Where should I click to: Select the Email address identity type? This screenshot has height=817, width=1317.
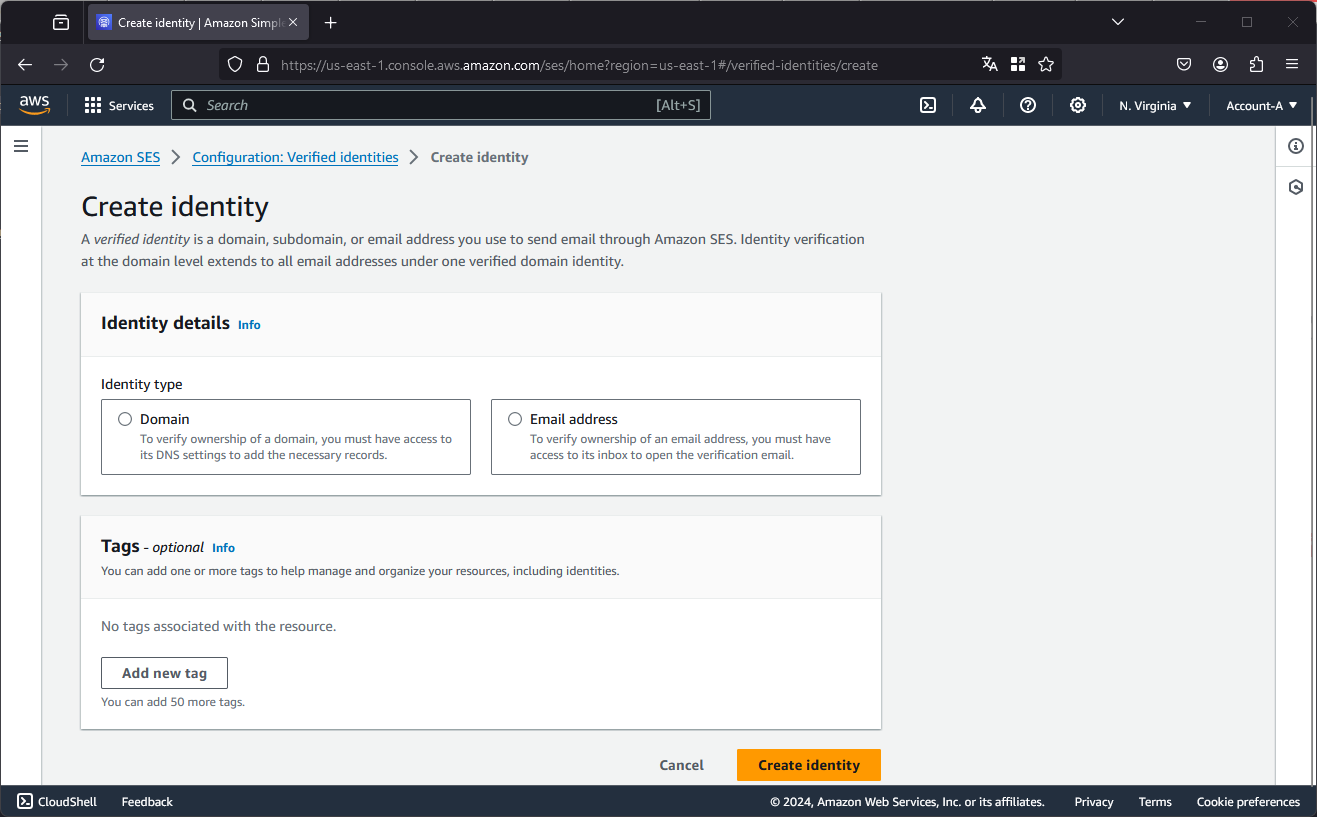515,419
